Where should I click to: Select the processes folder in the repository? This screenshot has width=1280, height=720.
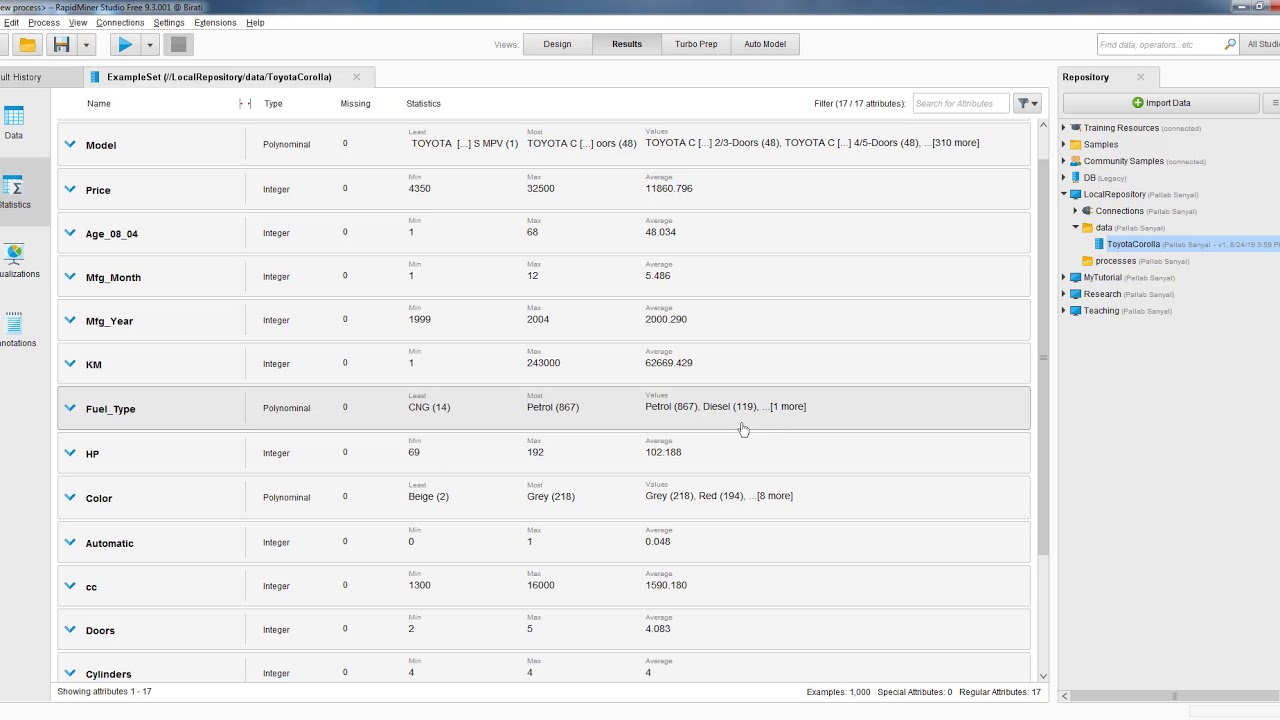[1115, 261]
